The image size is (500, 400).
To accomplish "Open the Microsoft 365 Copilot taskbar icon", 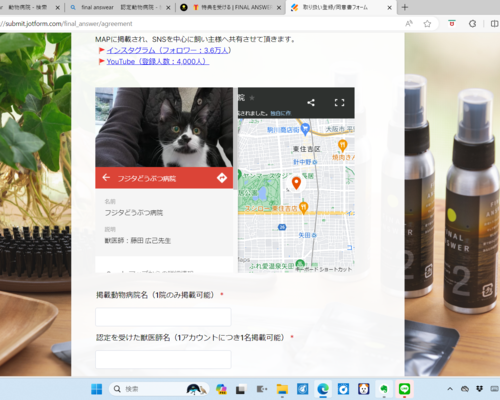I will (x=221, y=389).
